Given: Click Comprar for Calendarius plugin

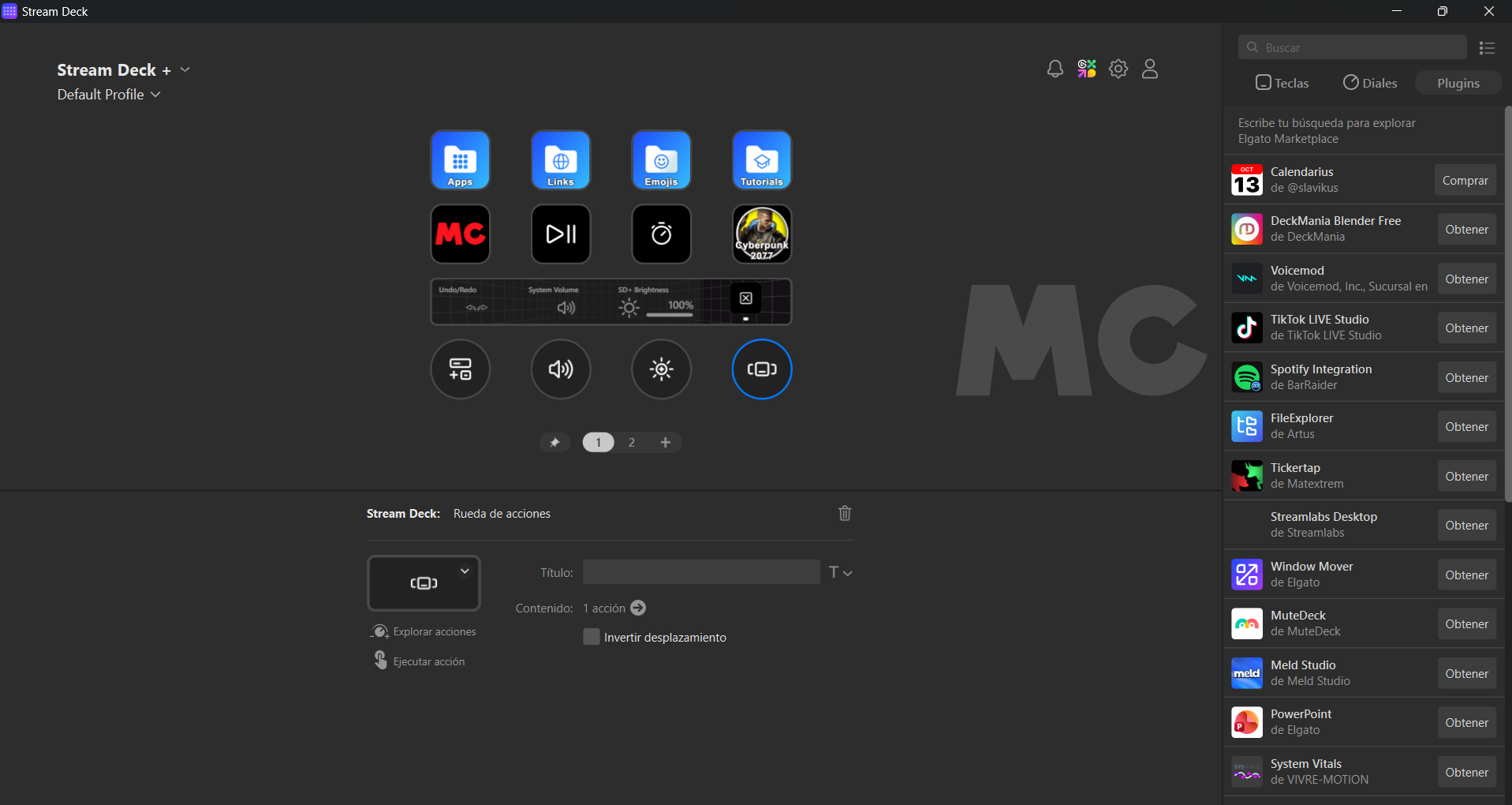Looking at the screenshot, I should click(x=1465, y=181).
